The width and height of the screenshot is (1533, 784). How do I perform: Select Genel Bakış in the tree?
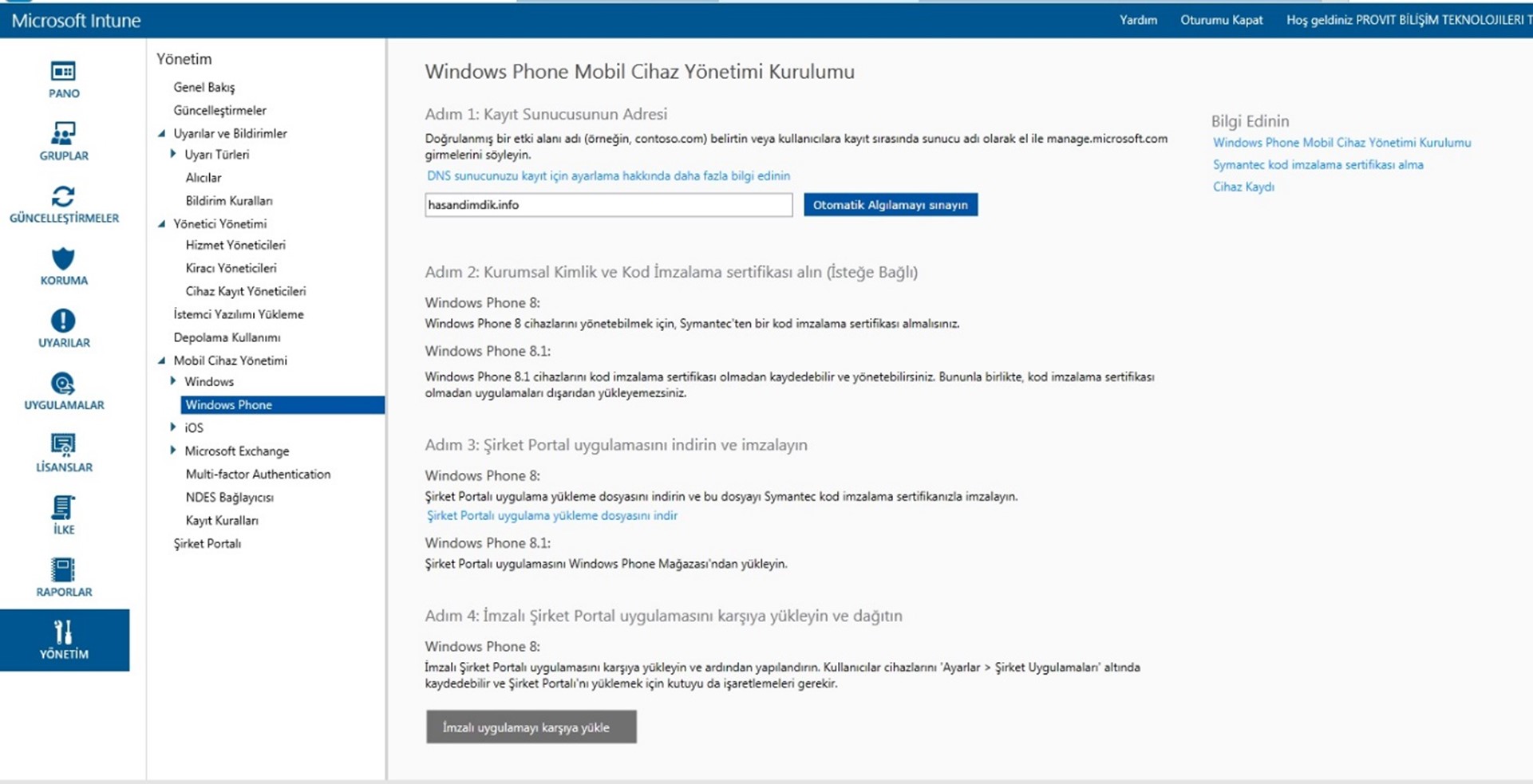tap(204, 87)
